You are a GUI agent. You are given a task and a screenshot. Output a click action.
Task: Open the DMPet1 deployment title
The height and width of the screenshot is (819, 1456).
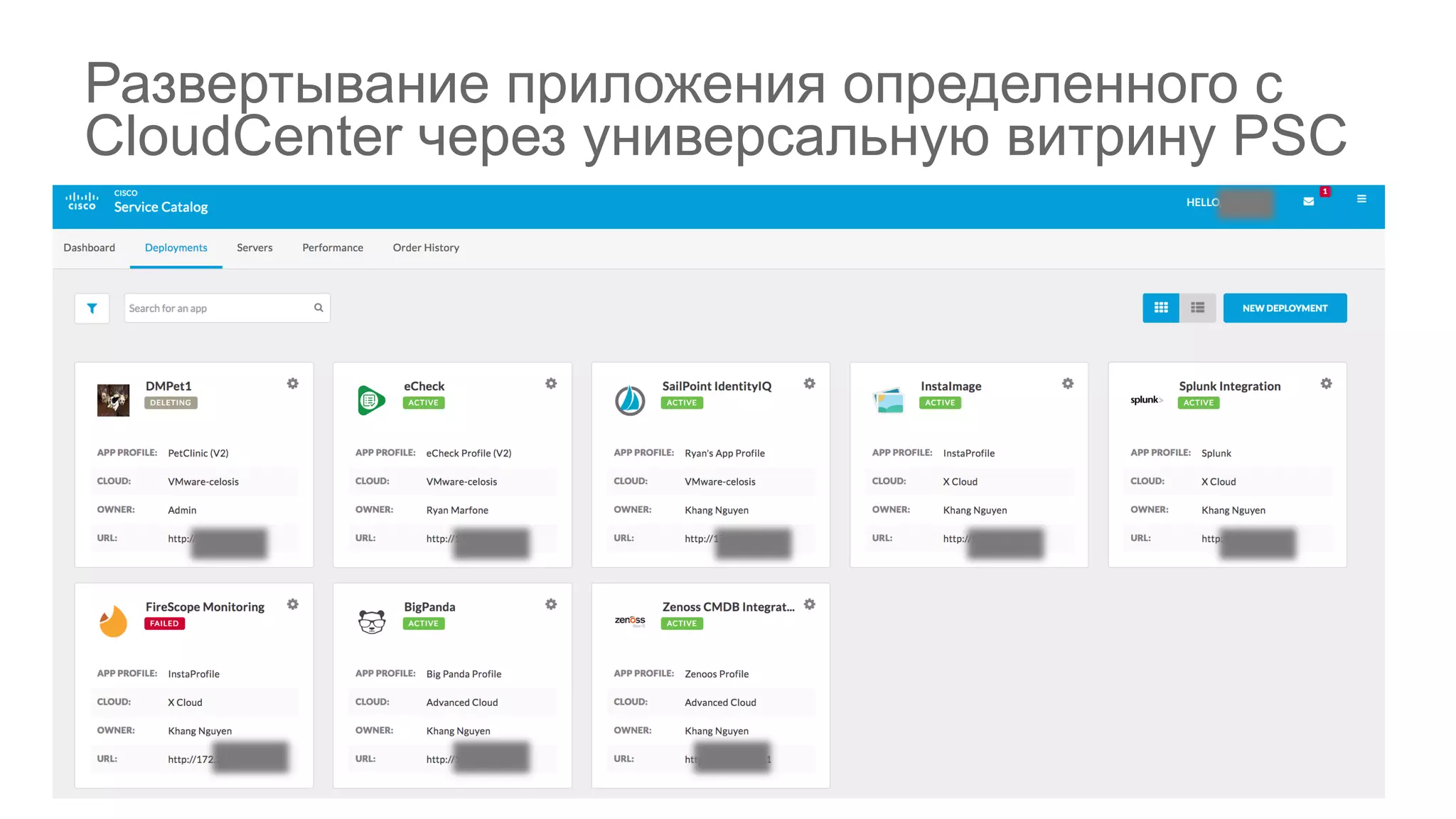[x=168, y=386]
